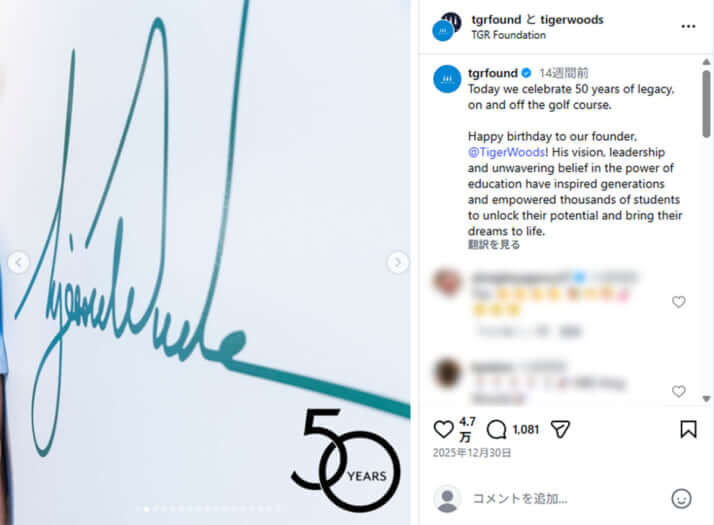Click the comments scrollbar up arrow
The width and height of the screenshot is (714, 525).
706,61
